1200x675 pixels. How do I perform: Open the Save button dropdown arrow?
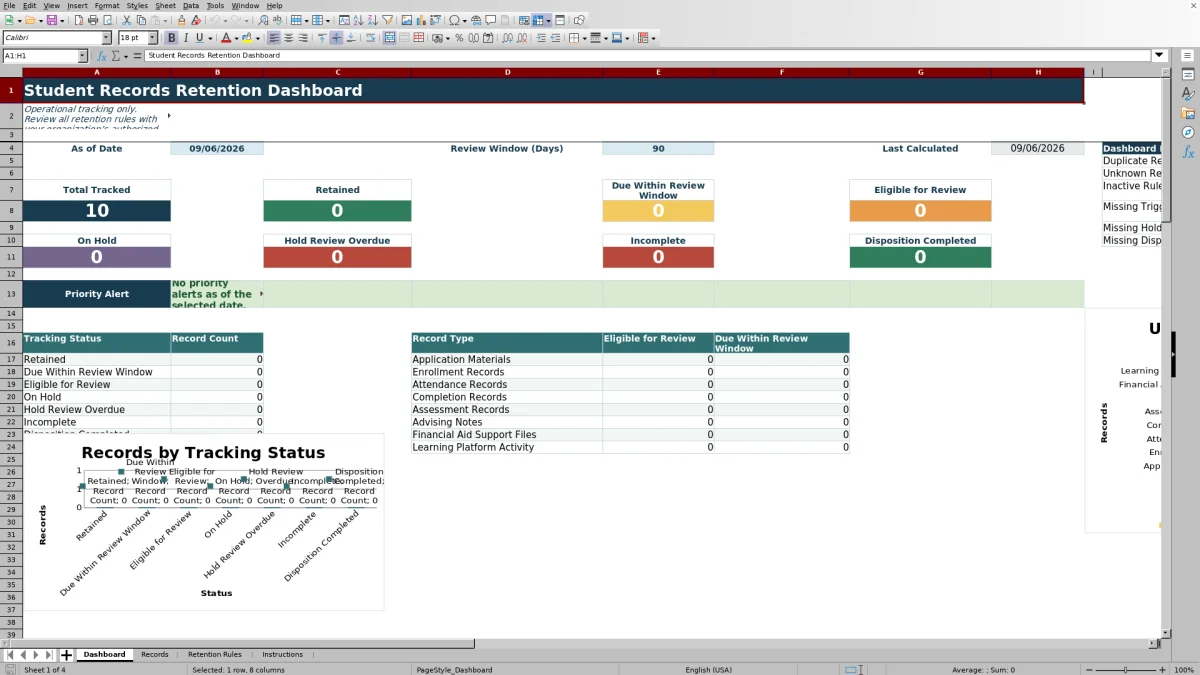(62, 20)
